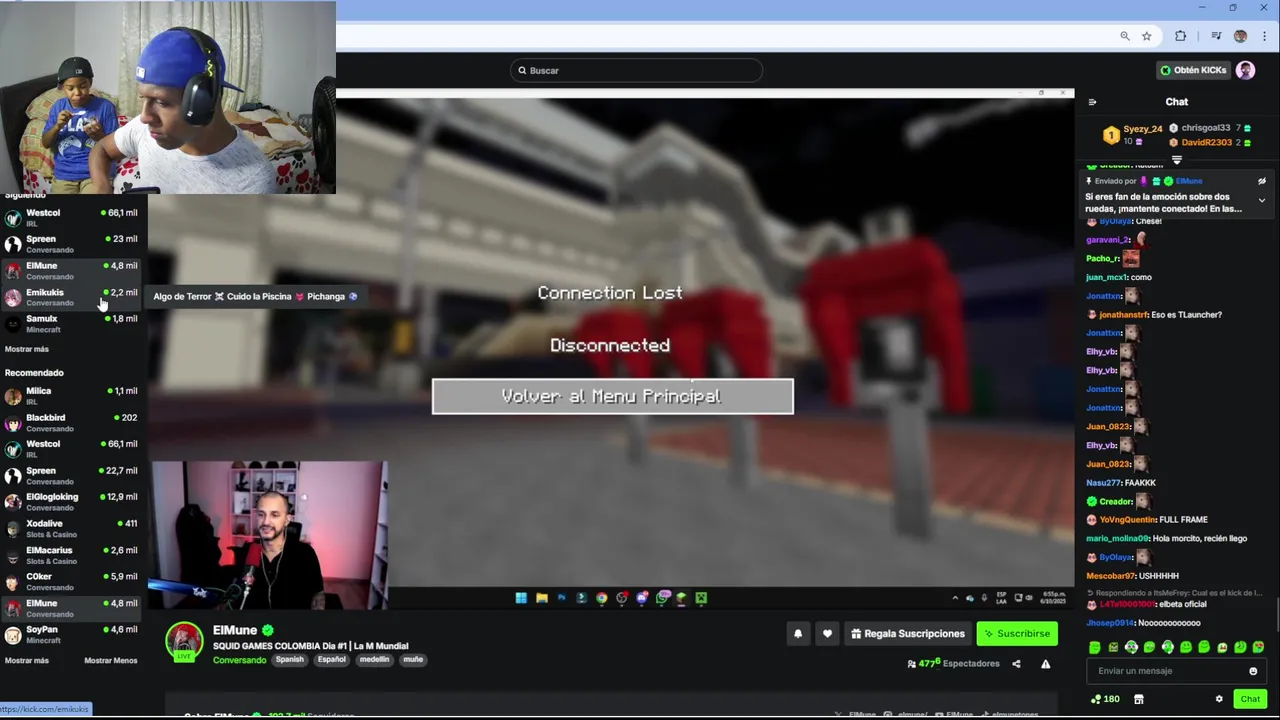Open the emoji picker in the message box
1280x720 pixels.
point(1253,671)
